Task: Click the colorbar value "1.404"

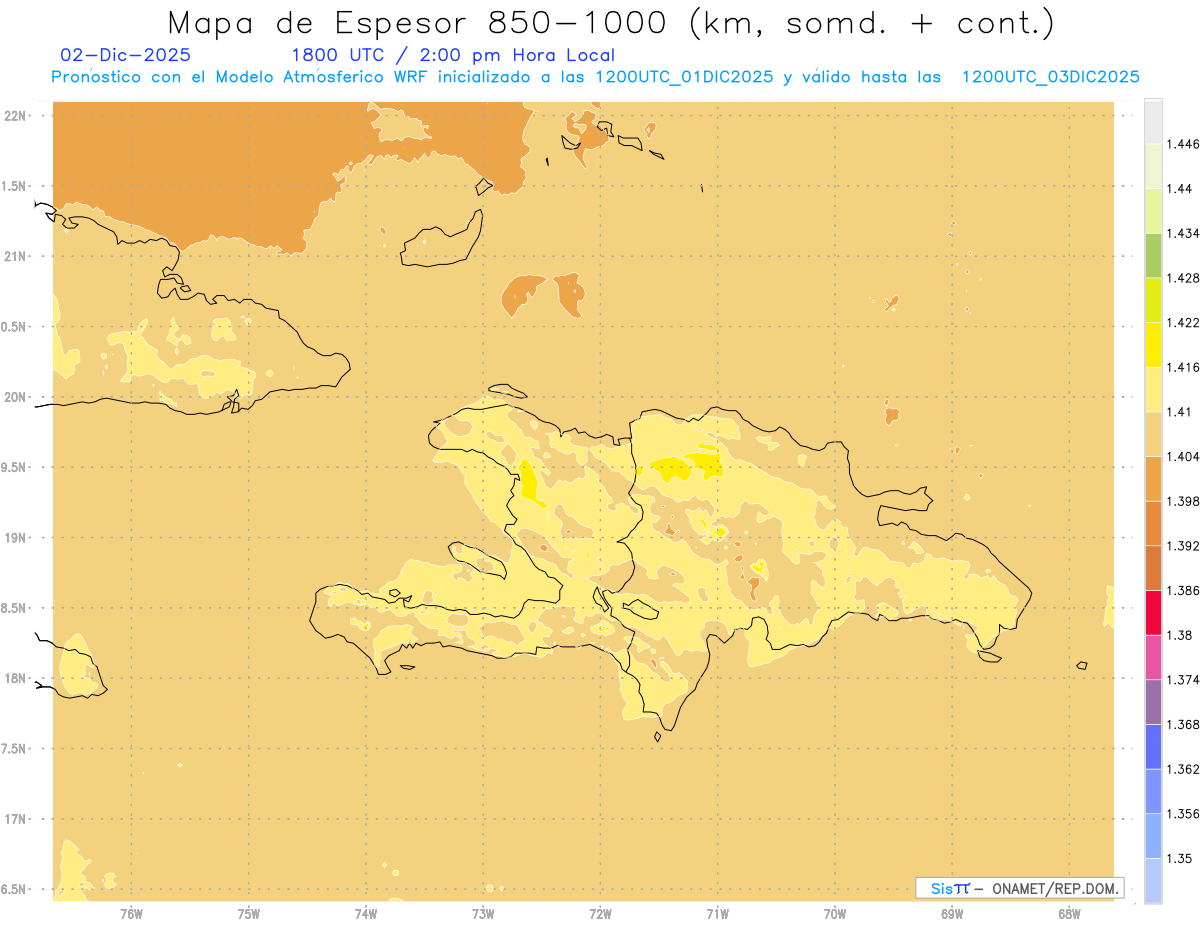Action: [x=1183, y=456]
